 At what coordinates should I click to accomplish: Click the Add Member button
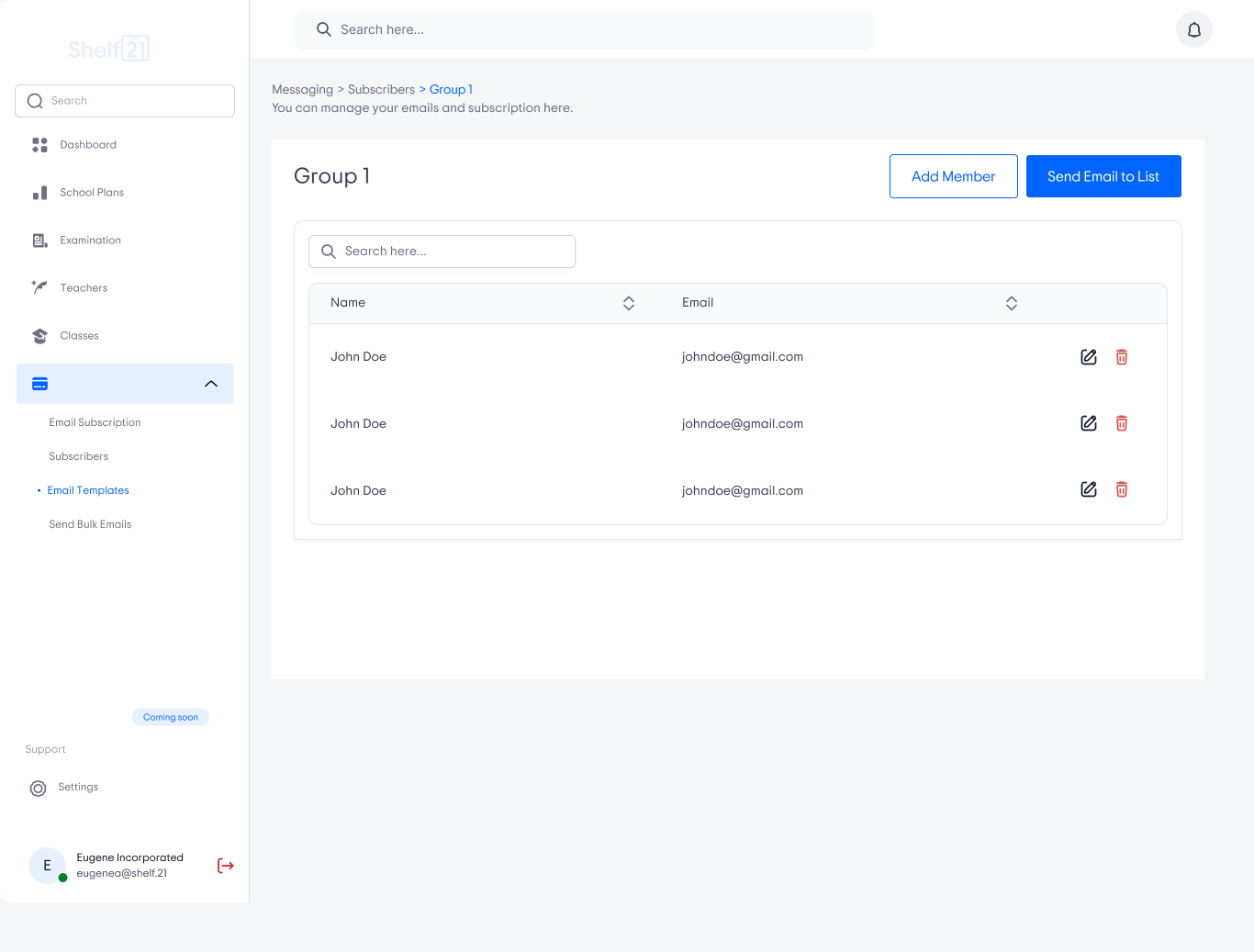pyautogui.click(x=954, y=176)
